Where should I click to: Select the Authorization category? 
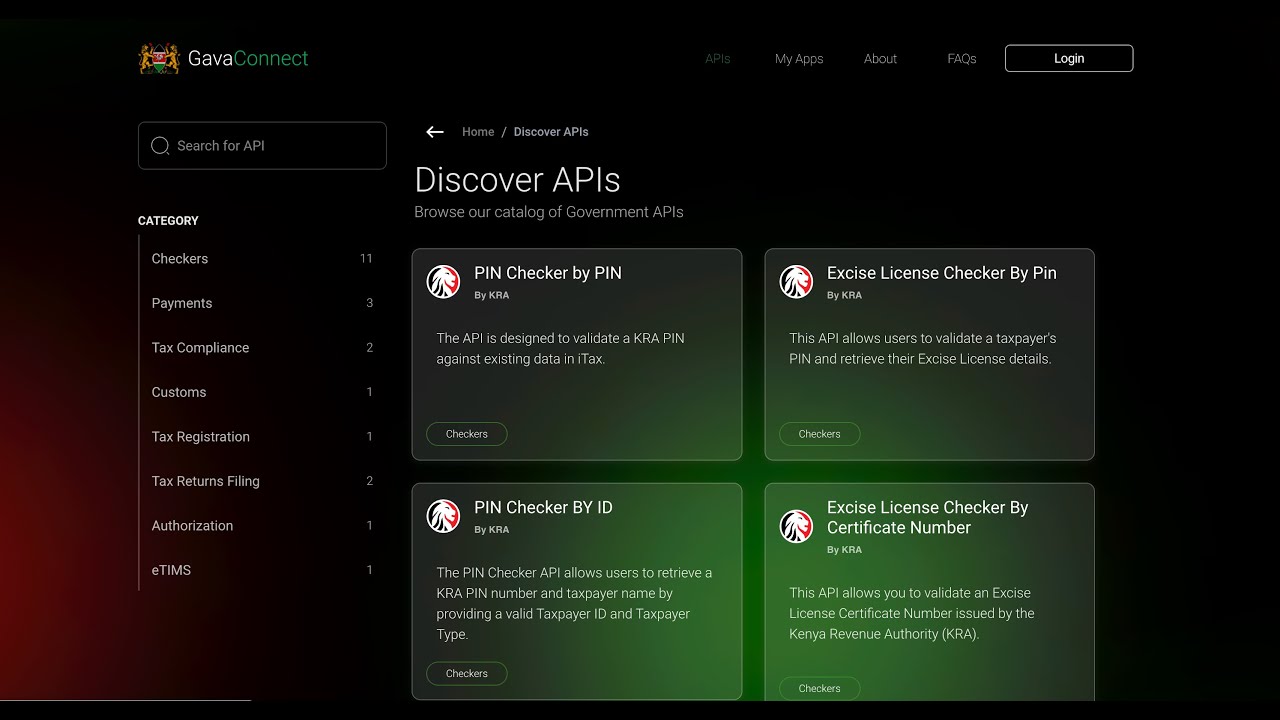[262, 526]
